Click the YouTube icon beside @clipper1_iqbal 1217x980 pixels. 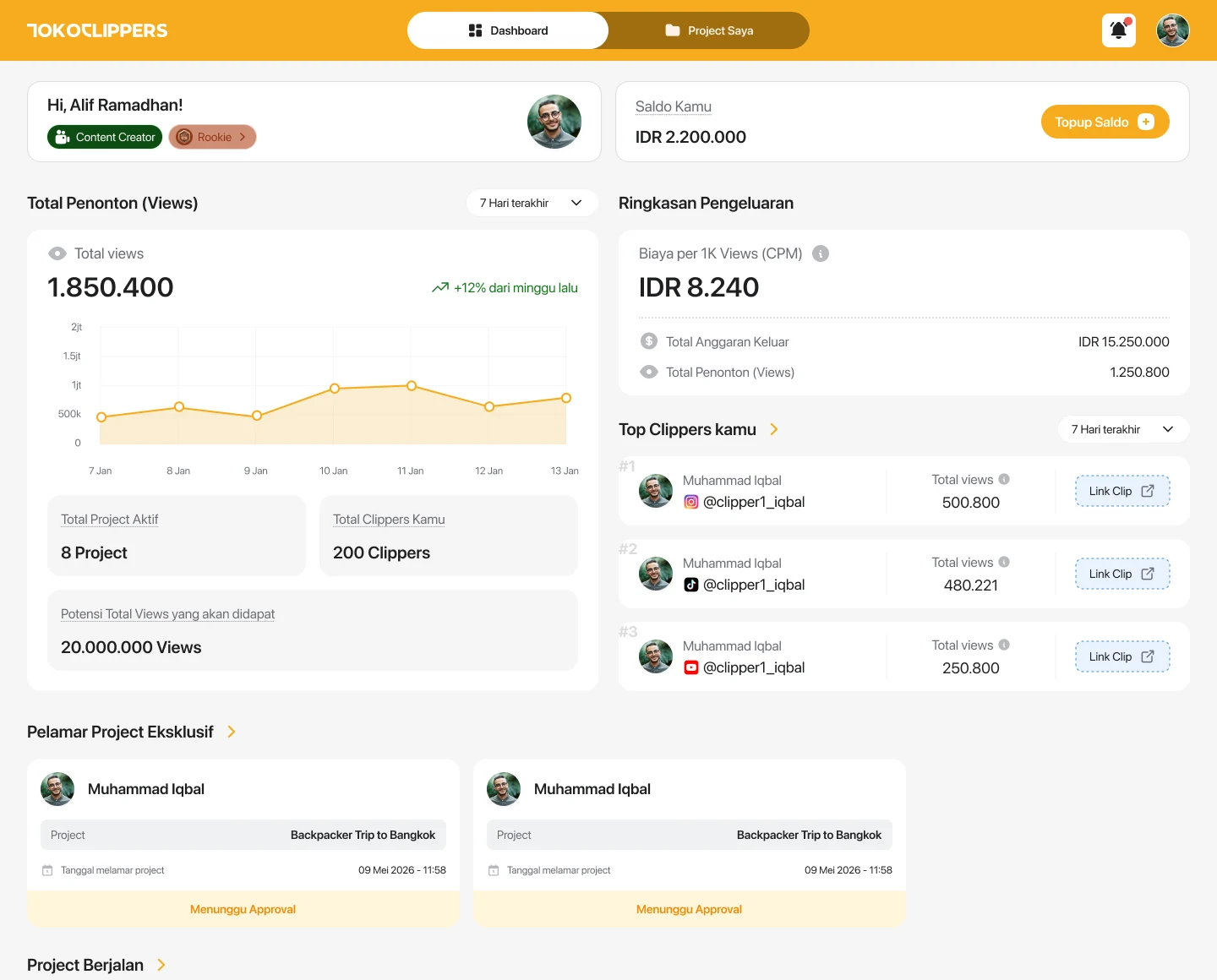pos(691,667)
